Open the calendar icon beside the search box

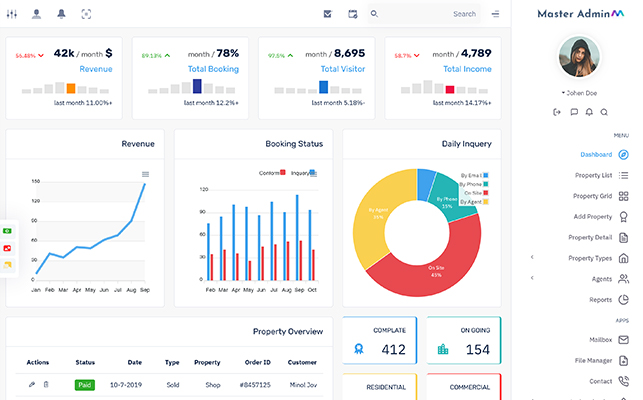[x=352, y=14]
